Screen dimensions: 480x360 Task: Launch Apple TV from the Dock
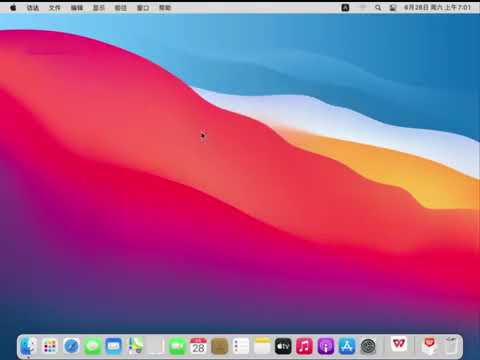[x=283, y=346]
